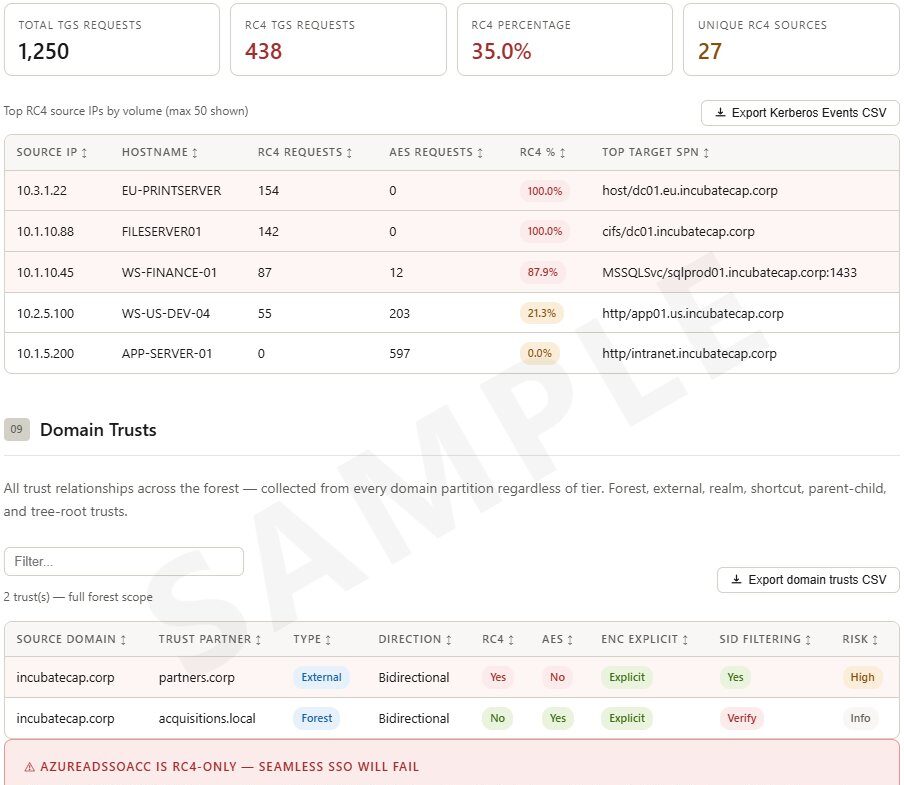904x785 pixels.
Task: Click the sort icon next to TOP TARGET SPN
Action: pyautogui.click(x=707, y=152)
